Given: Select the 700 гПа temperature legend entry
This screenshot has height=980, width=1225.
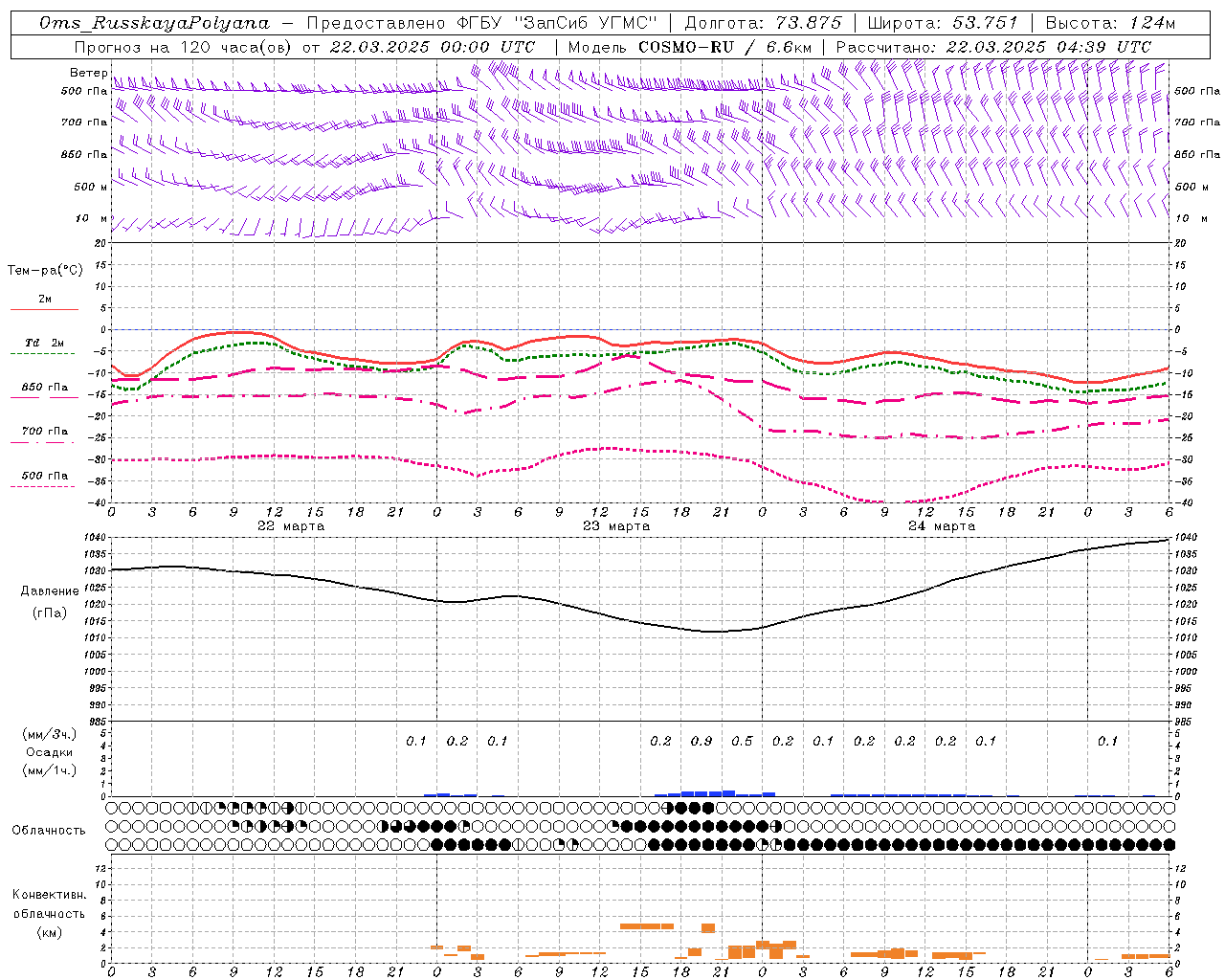Looking at the screenshot, I should tap(44, 432).
